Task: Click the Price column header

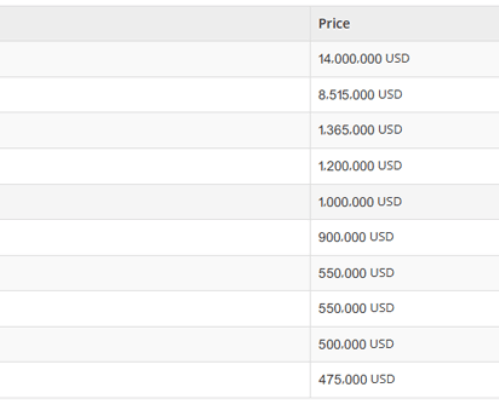Action: click(x=405, y=24)
